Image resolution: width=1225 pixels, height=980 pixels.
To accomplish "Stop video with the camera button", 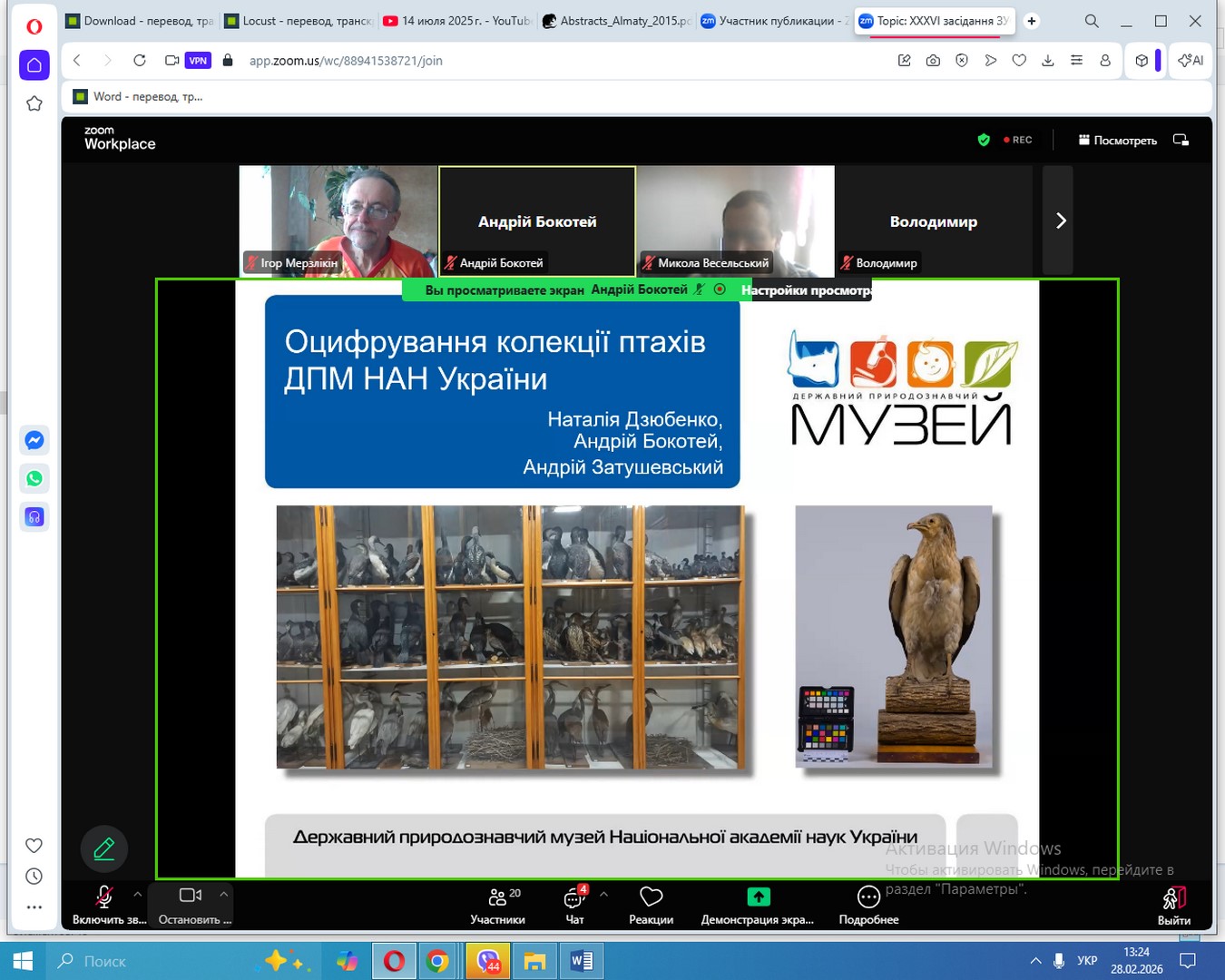I will [190, 896].
